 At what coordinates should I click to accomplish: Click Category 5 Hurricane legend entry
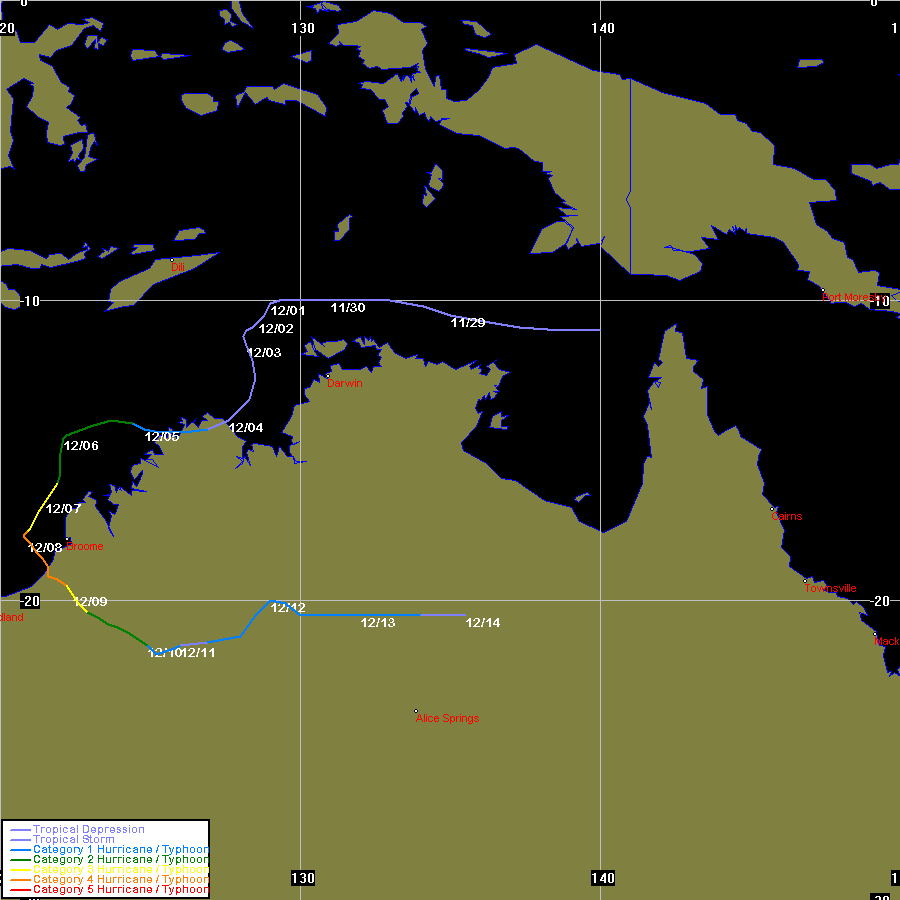120,889
